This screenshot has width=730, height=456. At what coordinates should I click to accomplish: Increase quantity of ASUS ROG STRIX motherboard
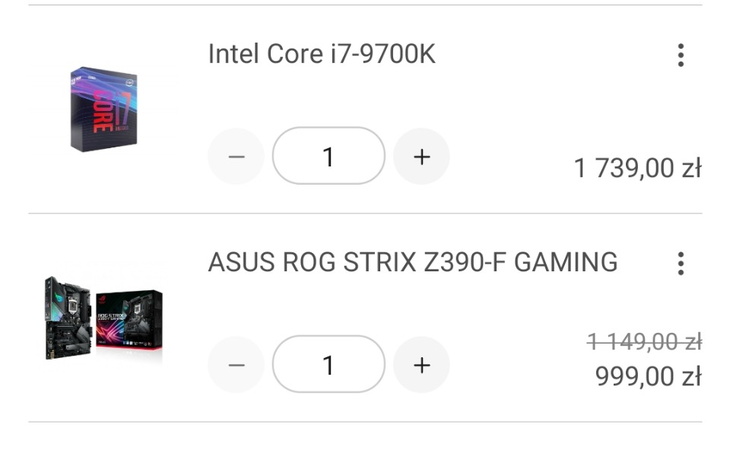tap(421, 365)
